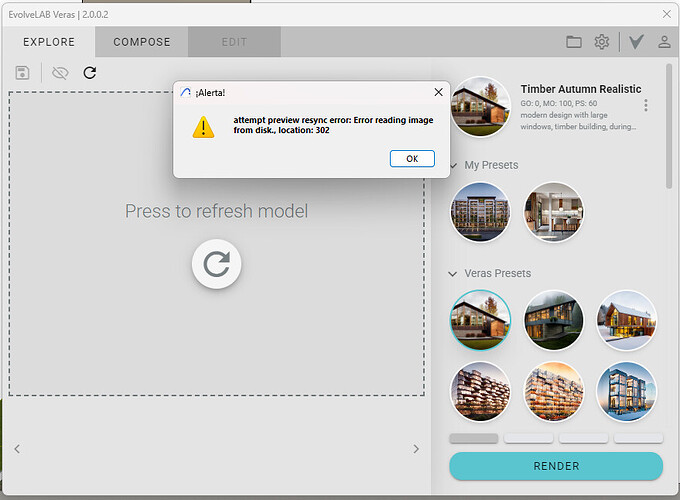Select the EDIT tab
Viewport: 680px width, 500px height.
(234, 42)
